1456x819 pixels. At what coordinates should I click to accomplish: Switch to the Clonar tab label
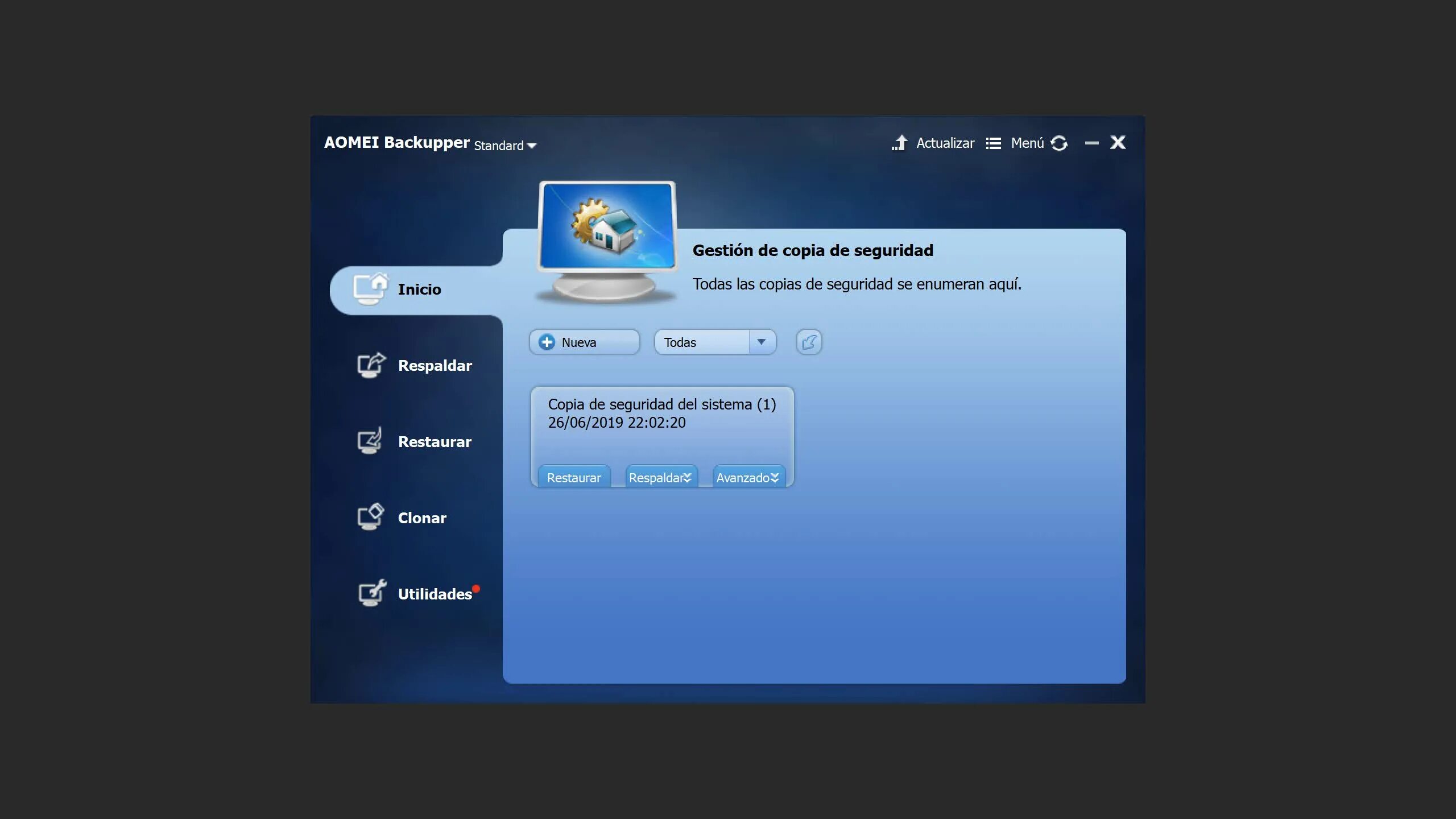pyautogui.click(x=422, y=518)
